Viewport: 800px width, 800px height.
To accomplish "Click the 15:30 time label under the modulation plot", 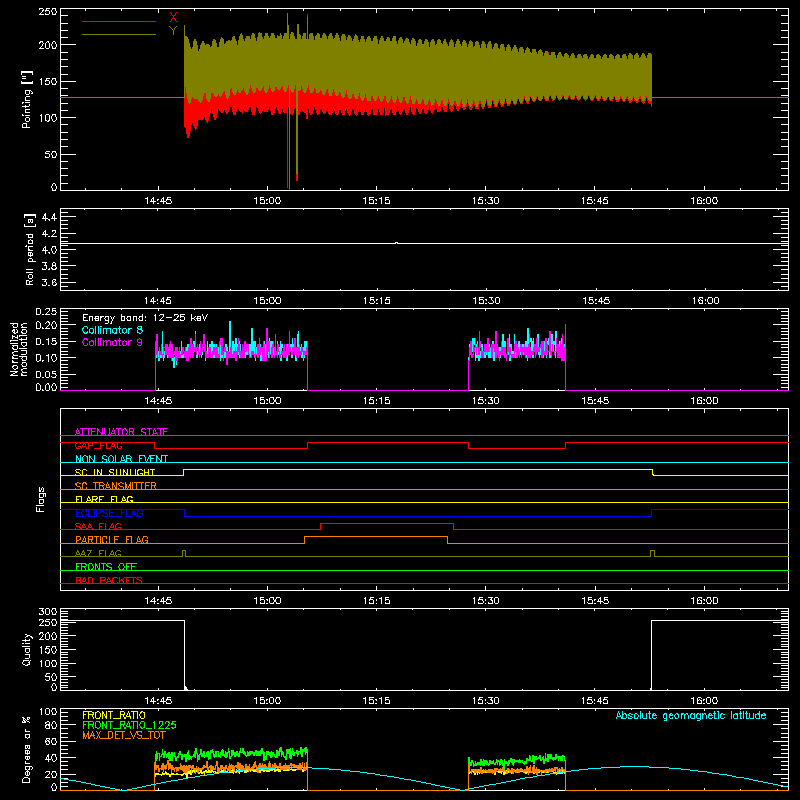I will [486, 401].
